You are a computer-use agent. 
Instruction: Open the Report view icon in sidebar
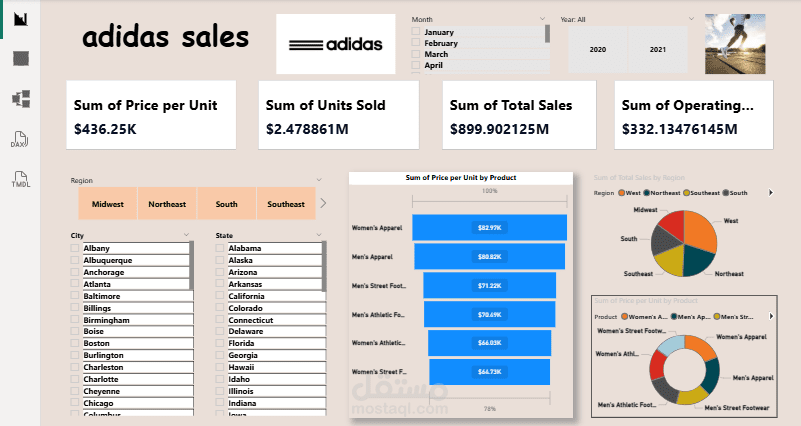coord(20,19)
